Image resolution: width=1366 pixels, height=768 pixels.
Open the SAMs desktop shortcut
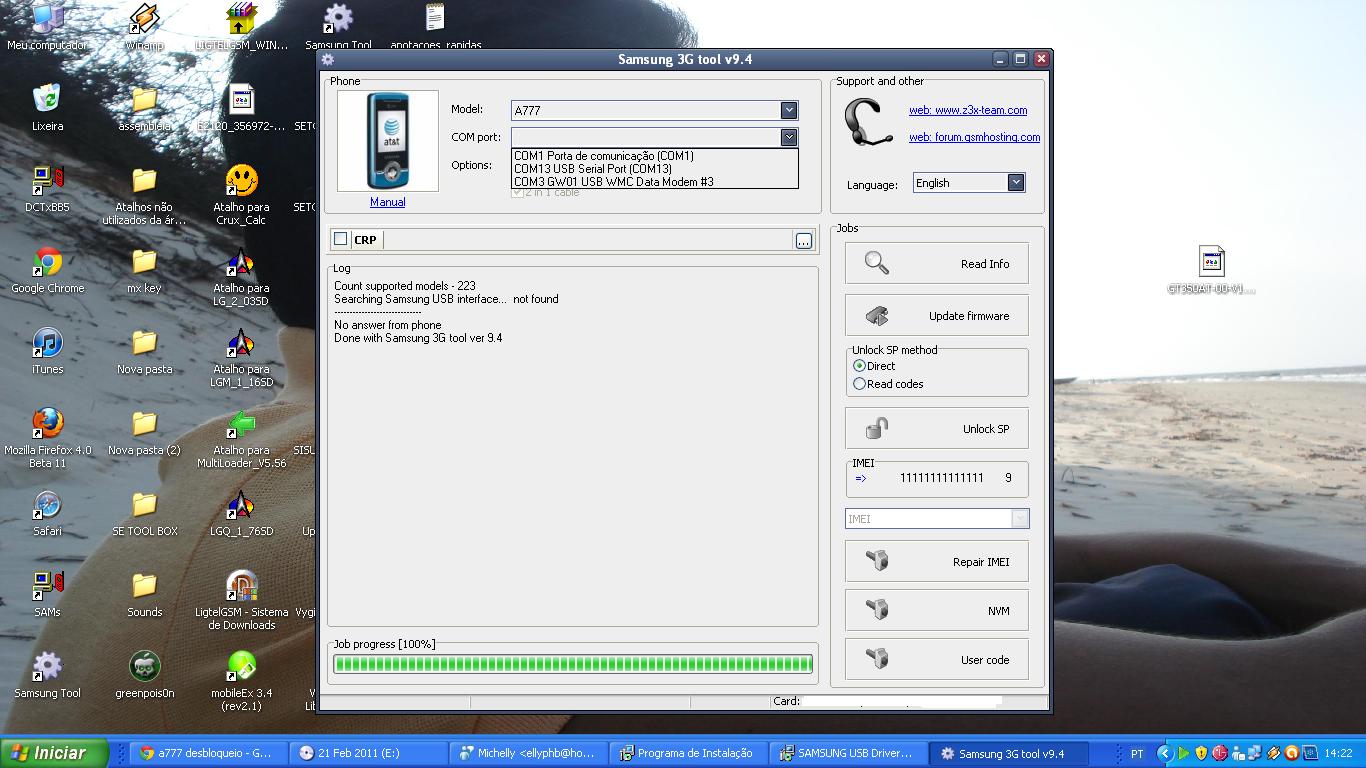pyautogui.click(x=47, y=594)
